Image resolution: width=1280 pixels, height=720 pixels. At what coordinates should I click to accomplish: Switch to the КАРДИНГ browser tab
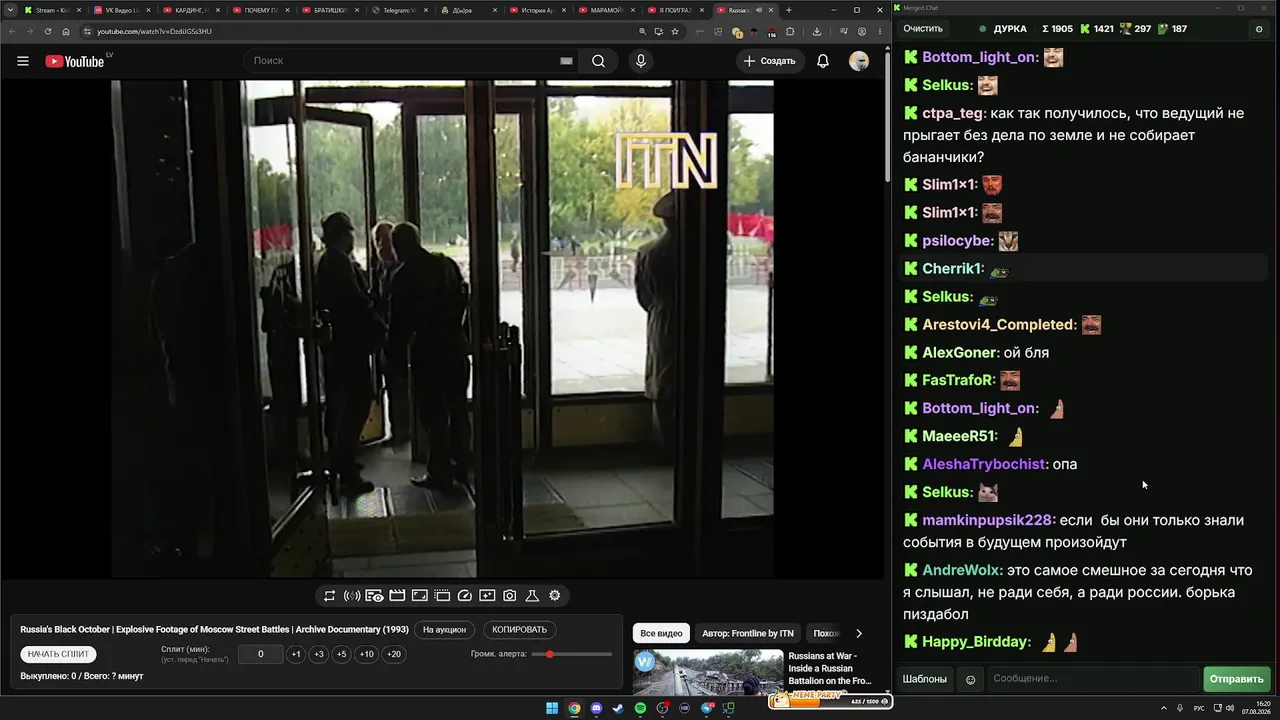pyautogui.click(x=189, y=10)
